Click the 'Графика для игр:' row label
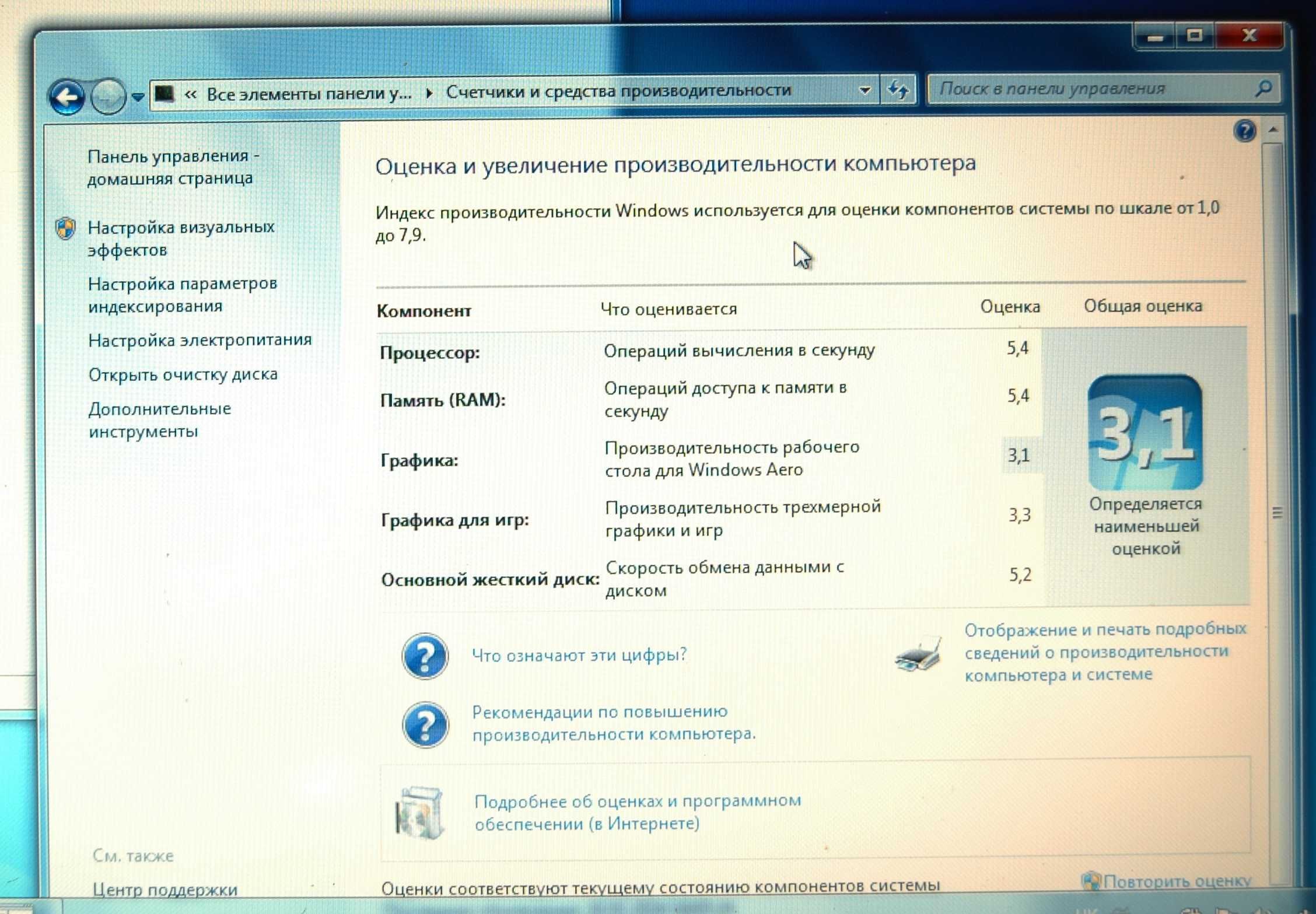The width and height of the screenshot is (1316, 914). (455, 520)
